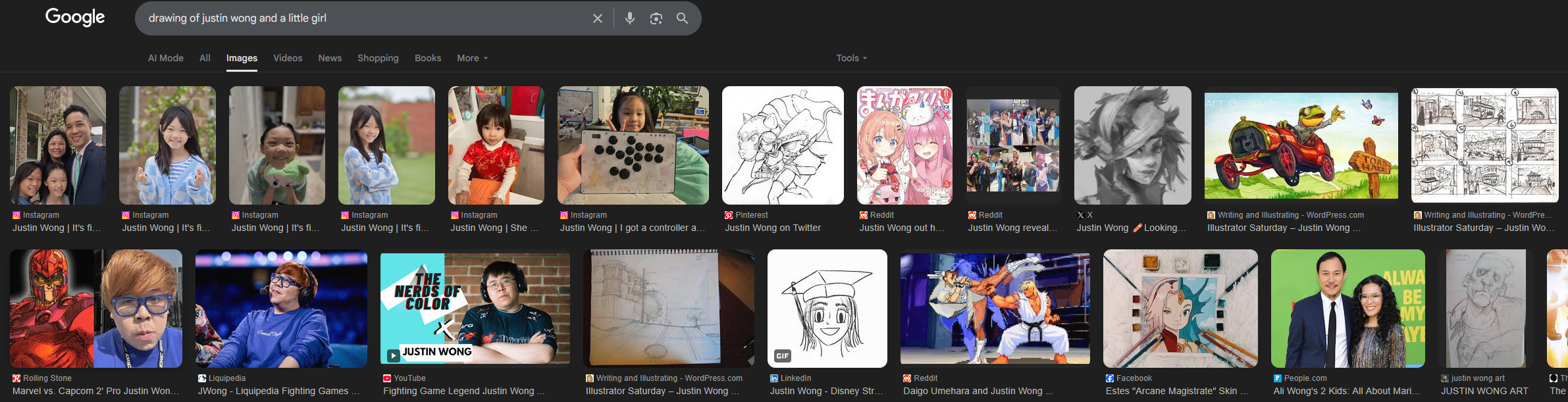
Task: Open the pencil sketch of old man thumbnail
Action: tap(1486, 309)
